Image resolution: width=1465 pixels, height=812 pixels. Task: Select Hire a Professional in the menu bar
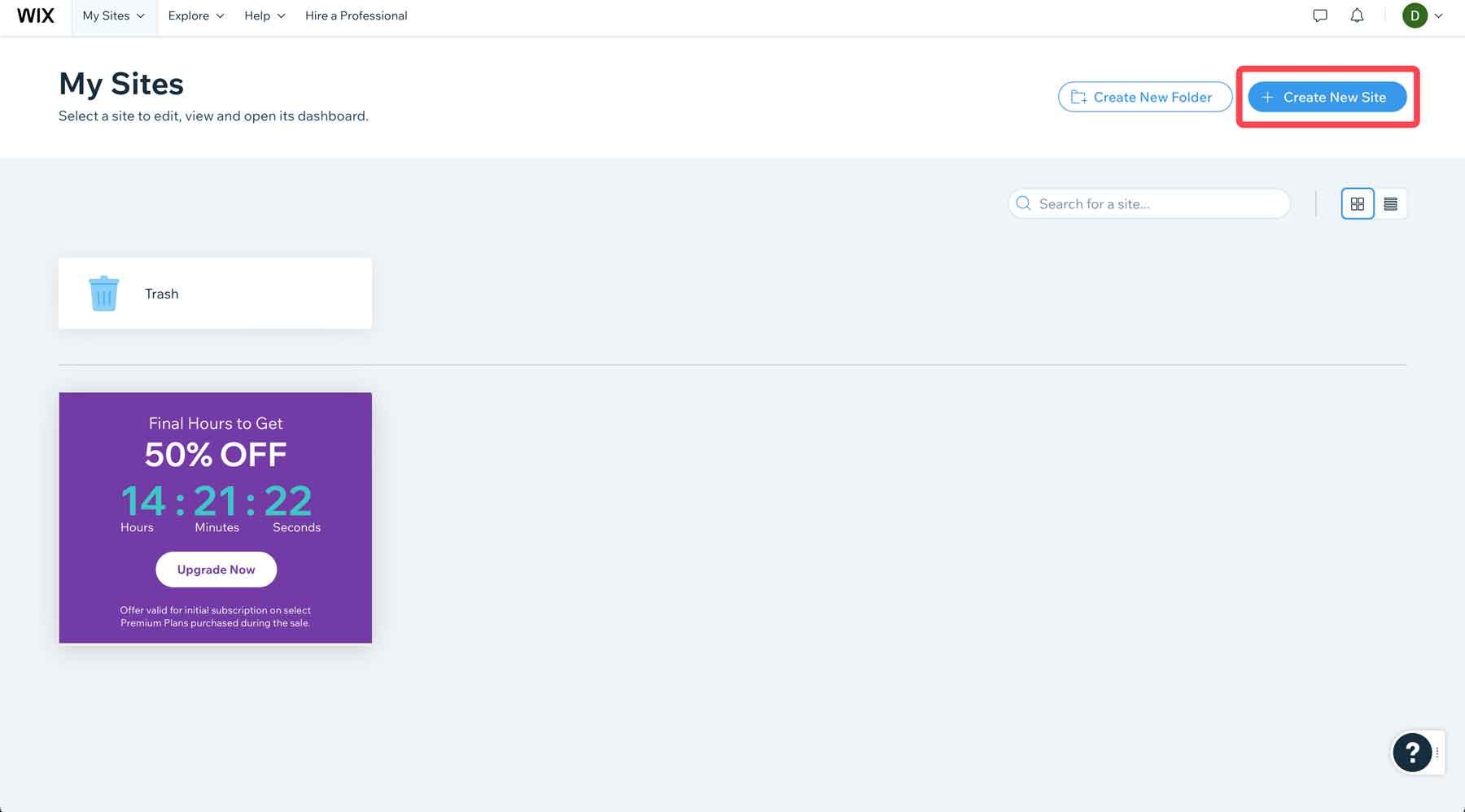coord(356,15)
